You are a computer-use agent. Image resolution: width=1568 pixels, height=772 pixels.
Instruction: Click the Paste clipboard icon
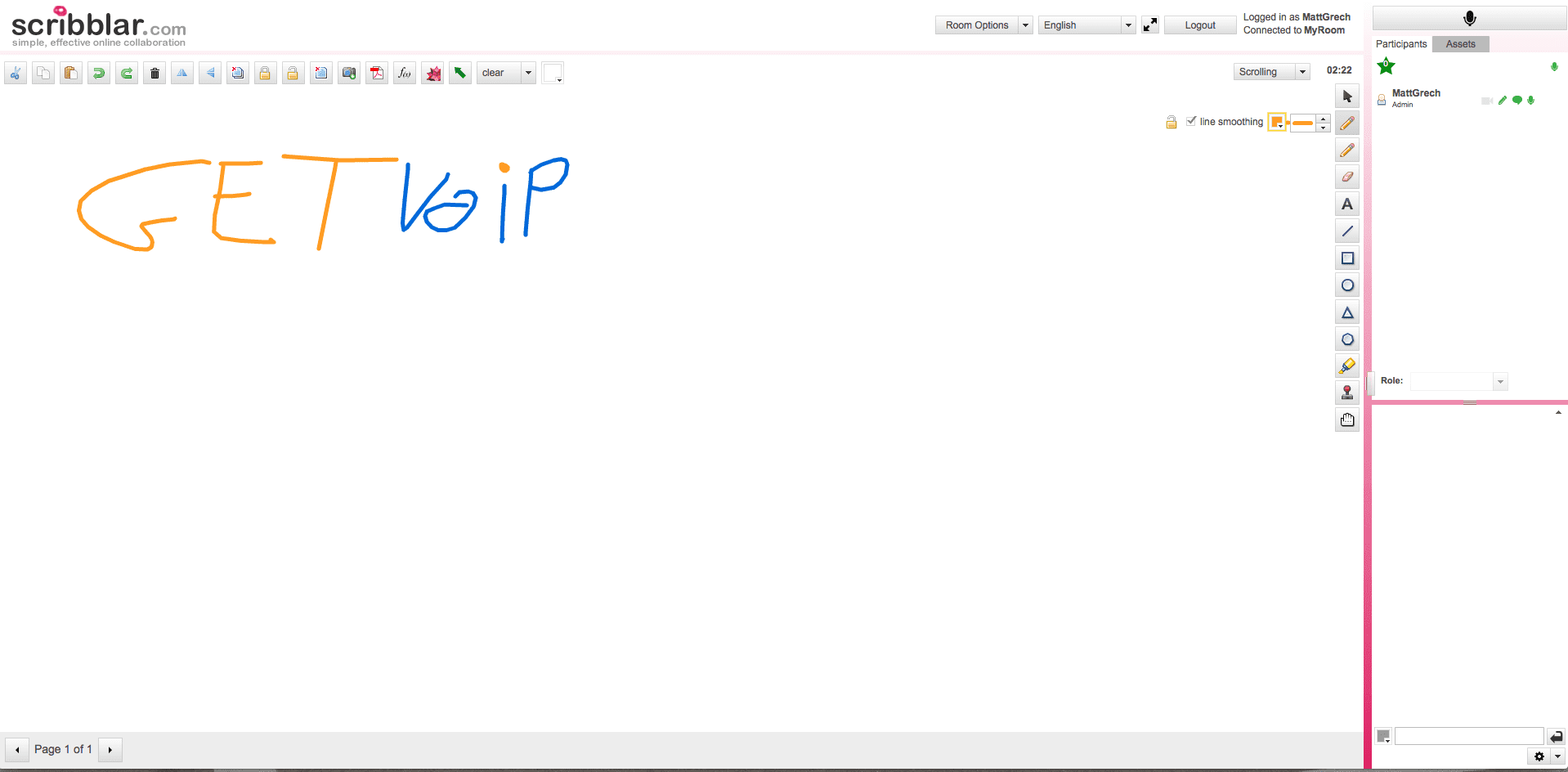click(x=71, y=74)
